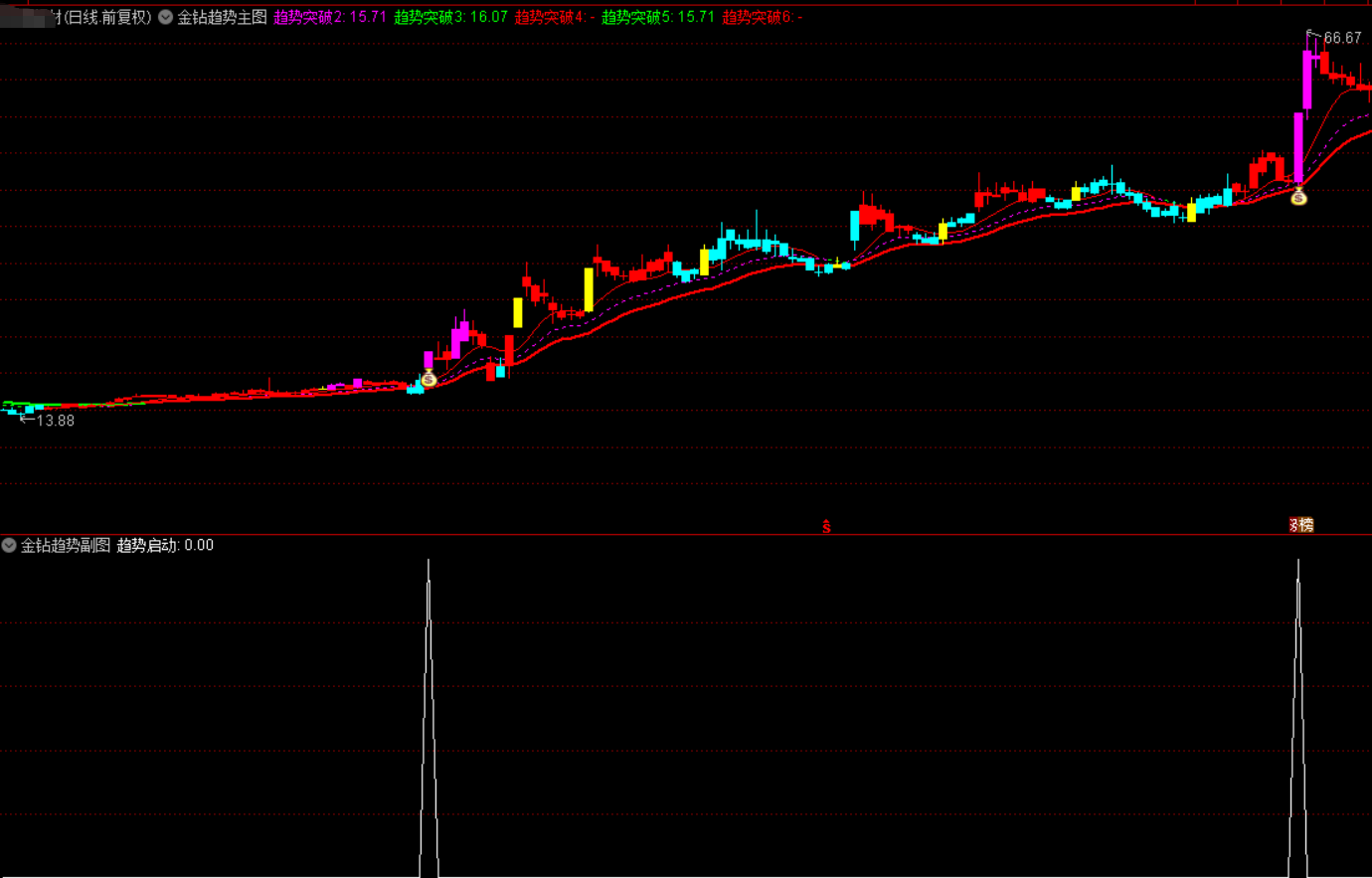Click the 趋势突破3: 16.07 value

(x=450, y=17)
